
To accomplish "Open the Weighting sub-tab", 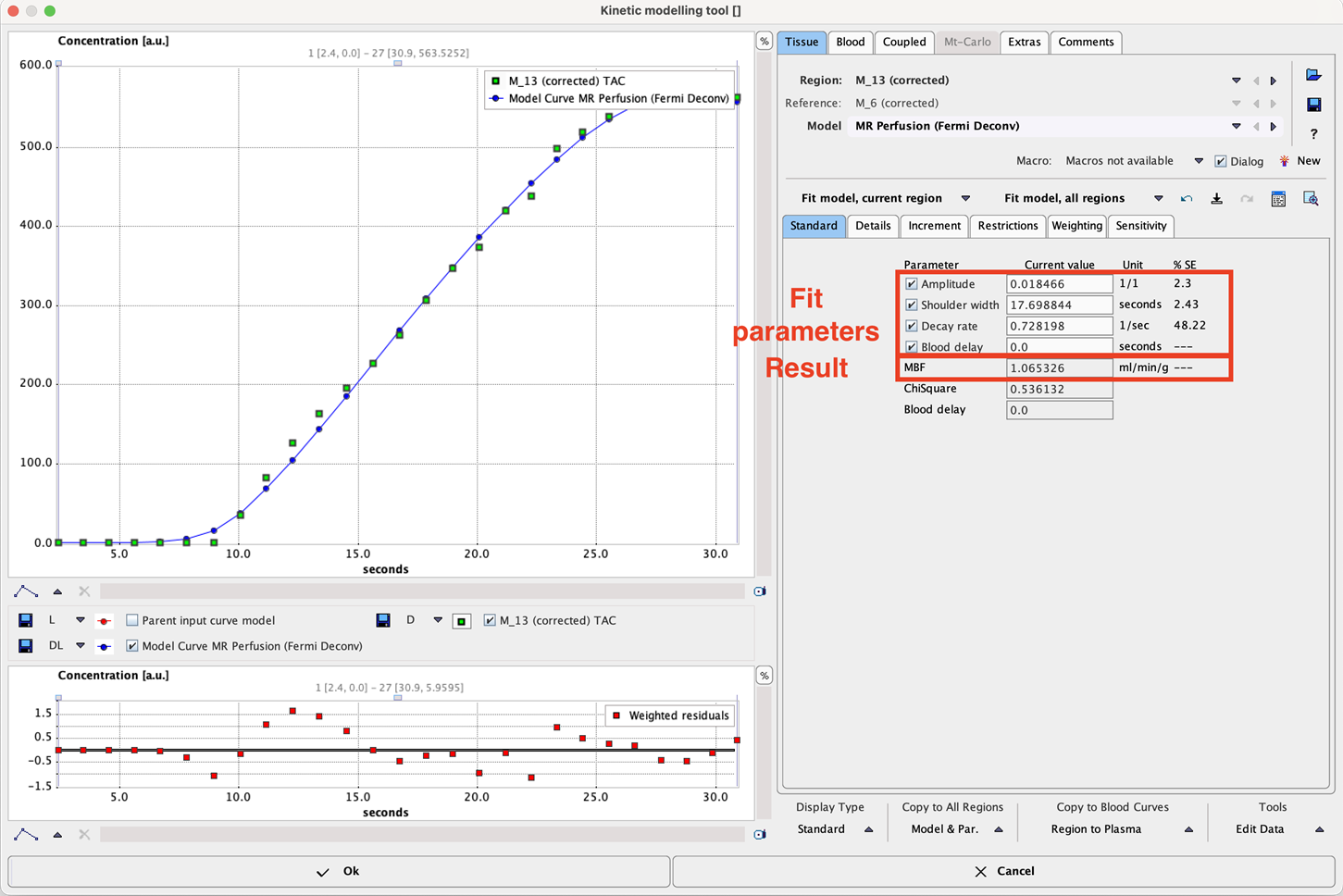I will coord(1077,226).
